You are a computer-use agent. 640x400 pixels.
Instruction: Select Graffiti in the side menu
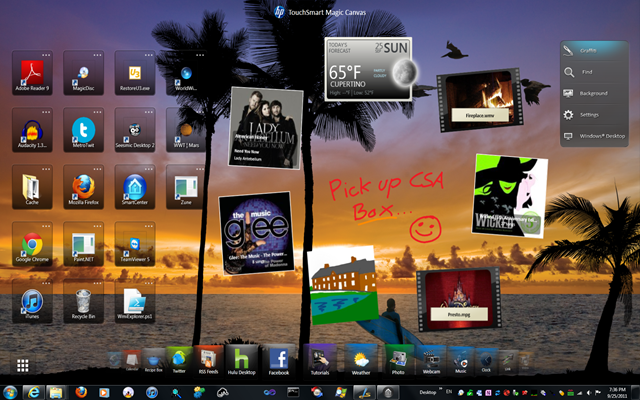tap(594, 51)
